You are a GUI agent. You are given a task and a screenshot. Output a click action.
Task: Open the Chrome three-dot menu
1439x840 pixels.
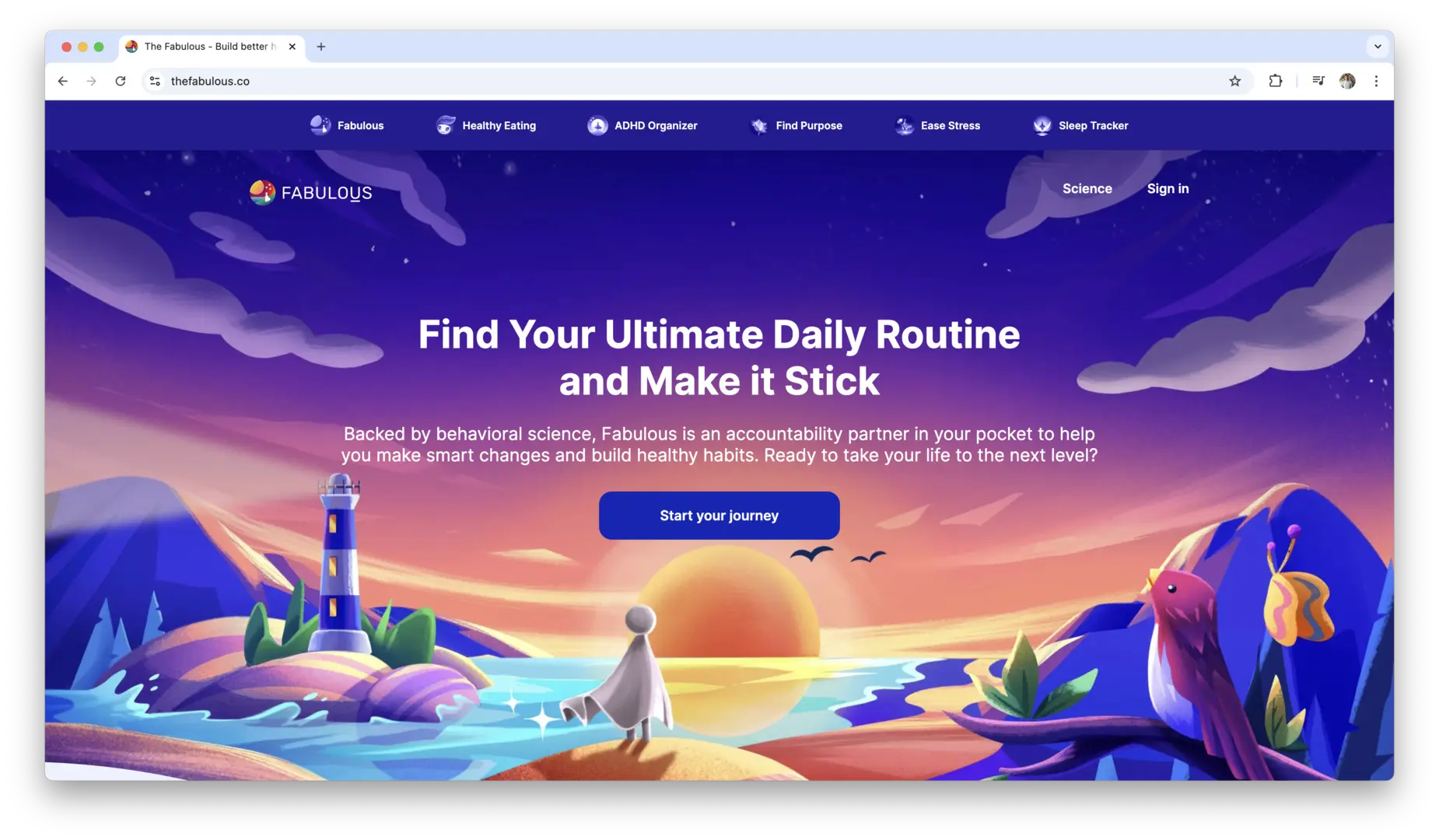pyautogui.click(x=1376, y=81)
